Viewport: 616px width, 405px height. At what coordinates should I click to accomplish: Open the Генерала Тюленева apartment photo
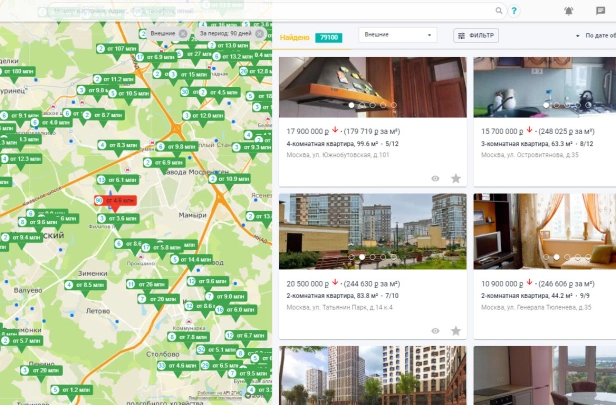(545, 231)
